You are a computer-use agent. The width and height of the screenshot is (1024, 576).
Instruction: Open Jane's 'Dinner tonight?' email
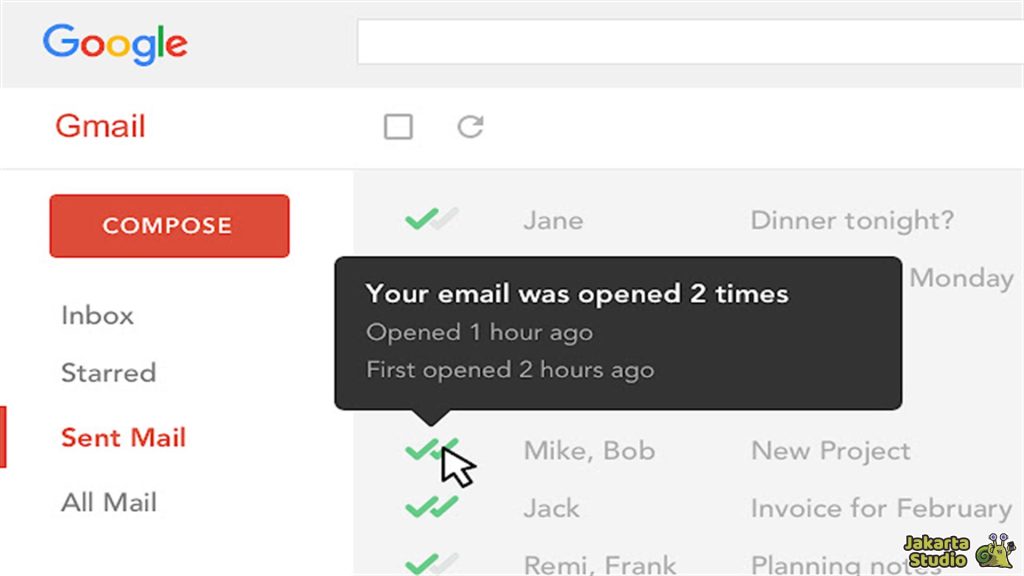[852, 219]
